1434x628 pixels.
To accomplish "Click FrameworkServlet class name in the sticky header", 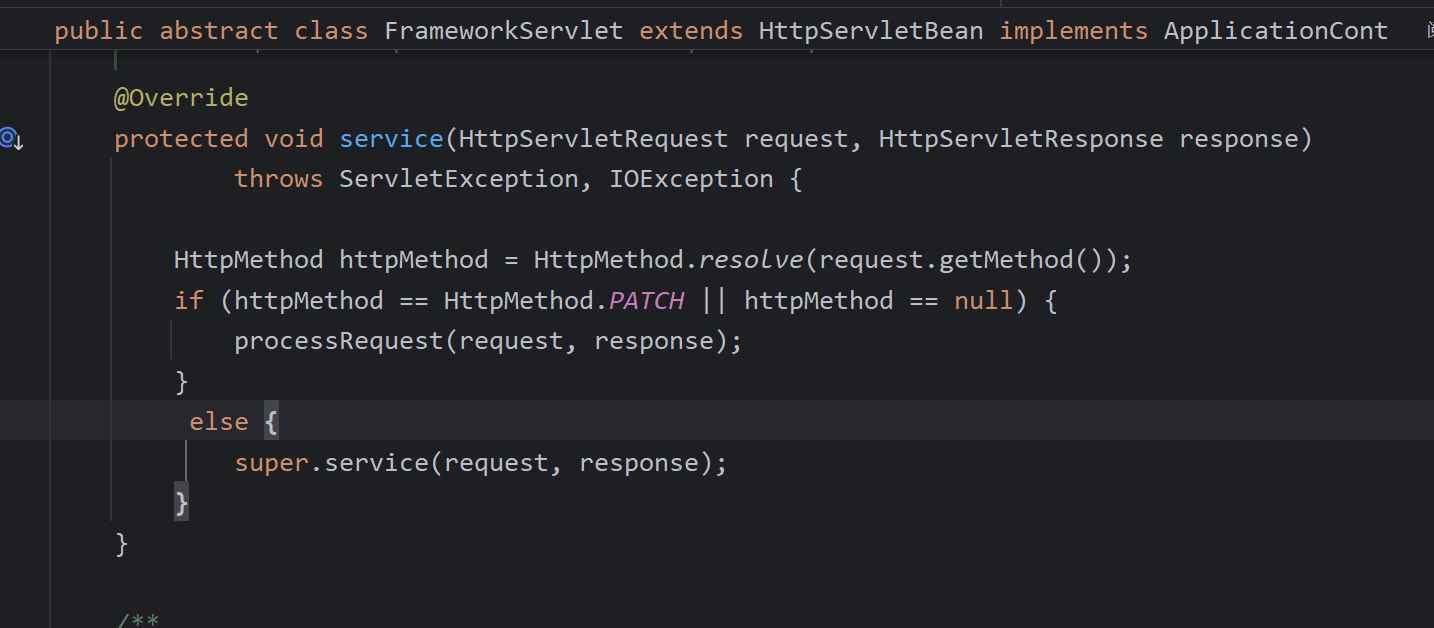I will tap(504, 31).
